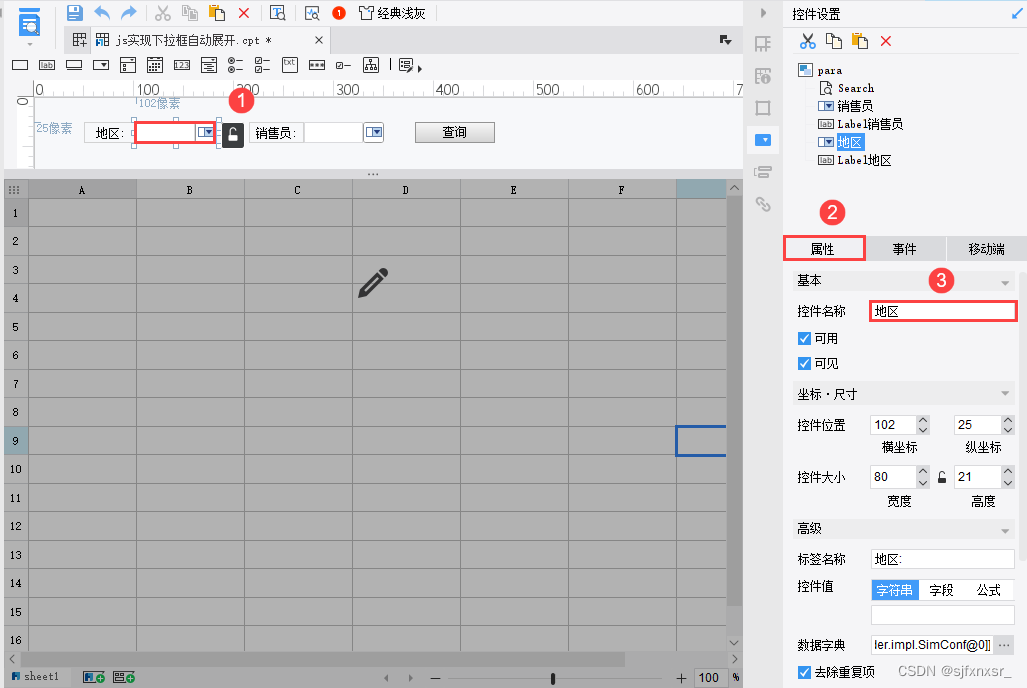Click the horizontal scrollbar of the sheet
Image resolution: width=1027 pixels, height=688 pixels.
point(322,659)
